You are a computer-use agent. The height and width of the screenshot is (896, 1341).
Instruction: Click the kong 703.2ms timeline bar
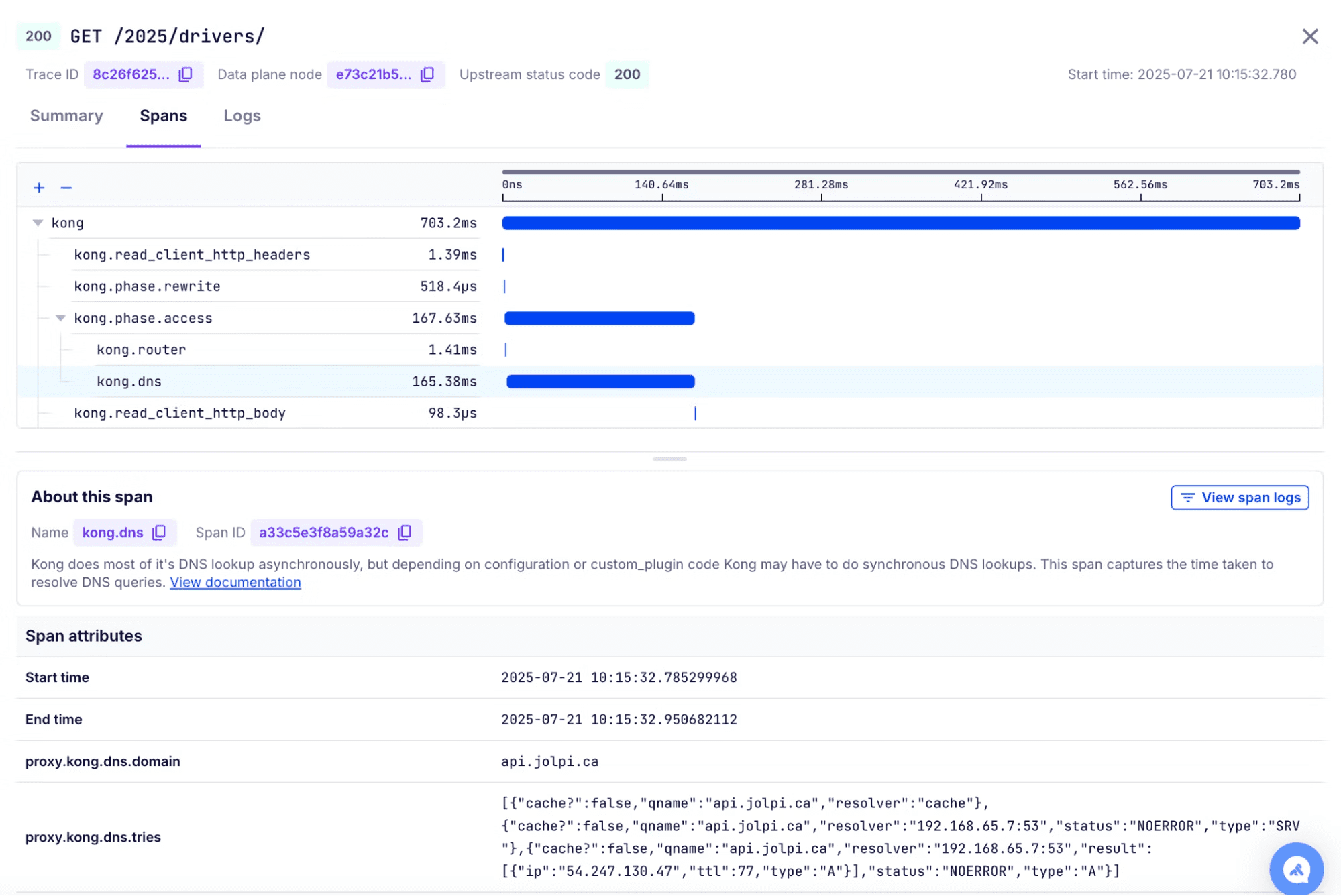901,223
